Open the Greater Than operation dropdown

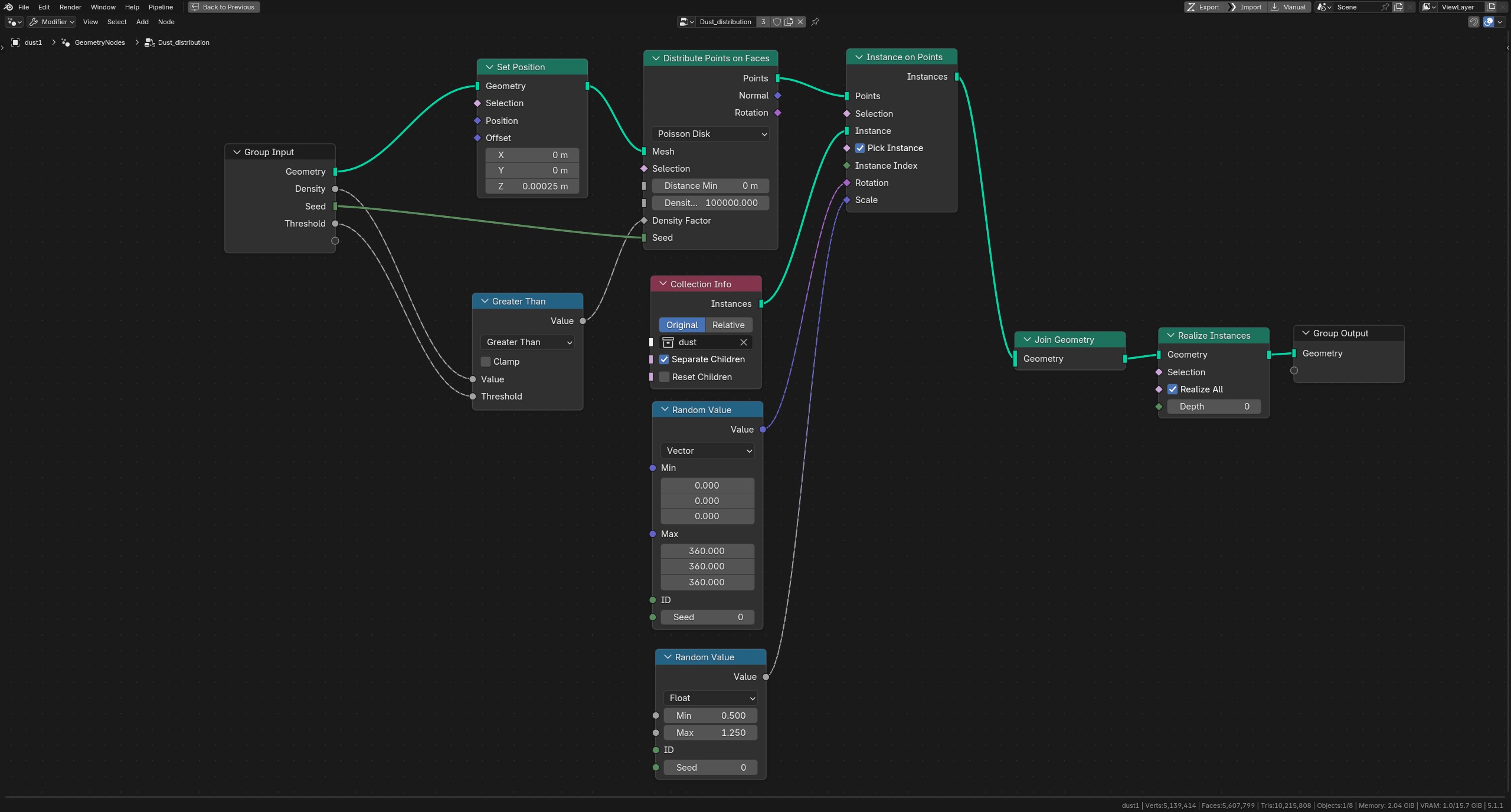[x=528, y=342]
